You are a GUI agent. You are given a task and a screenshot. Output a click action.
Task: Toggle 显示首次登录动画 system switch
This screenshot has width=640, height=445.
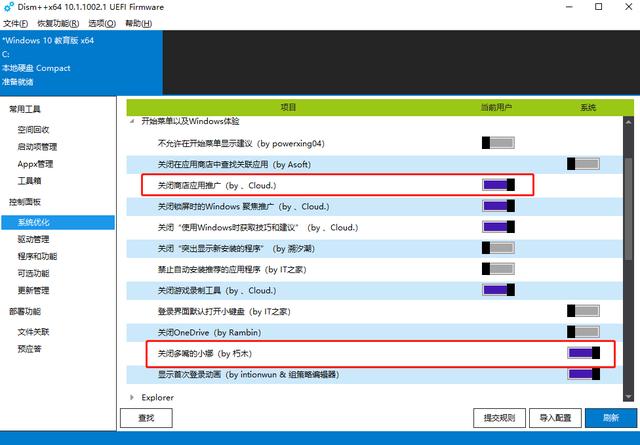[583, 374]
